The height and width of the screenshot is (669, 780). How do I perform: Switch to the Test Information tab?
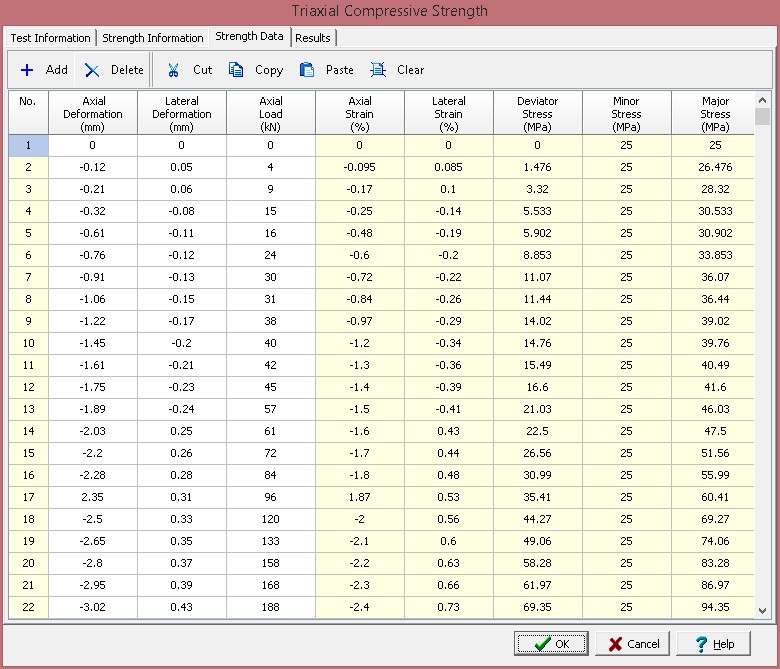point(50,38)
